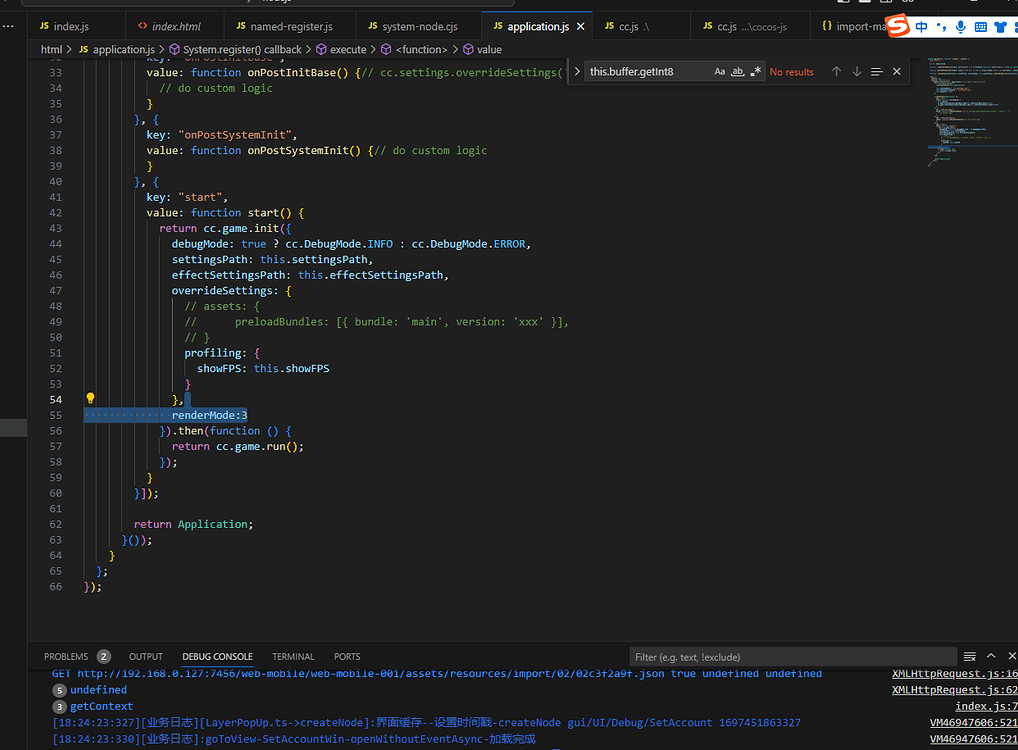
Task: Open the virtual keyboard icon in Sogou toolbar
Action: coord(981,26)
